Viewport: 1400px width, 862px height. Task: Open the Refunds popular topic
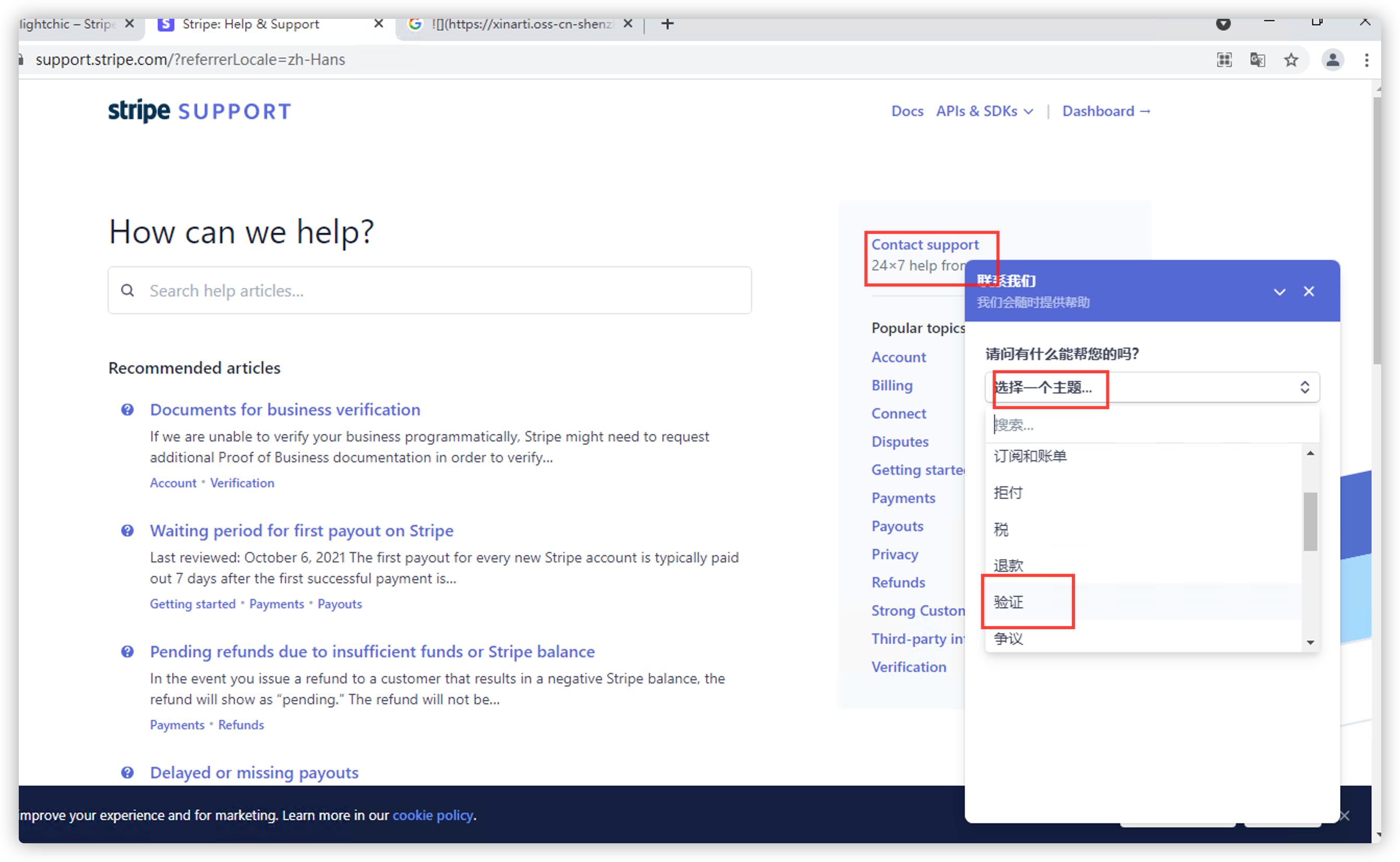click(x=898, y=582)
